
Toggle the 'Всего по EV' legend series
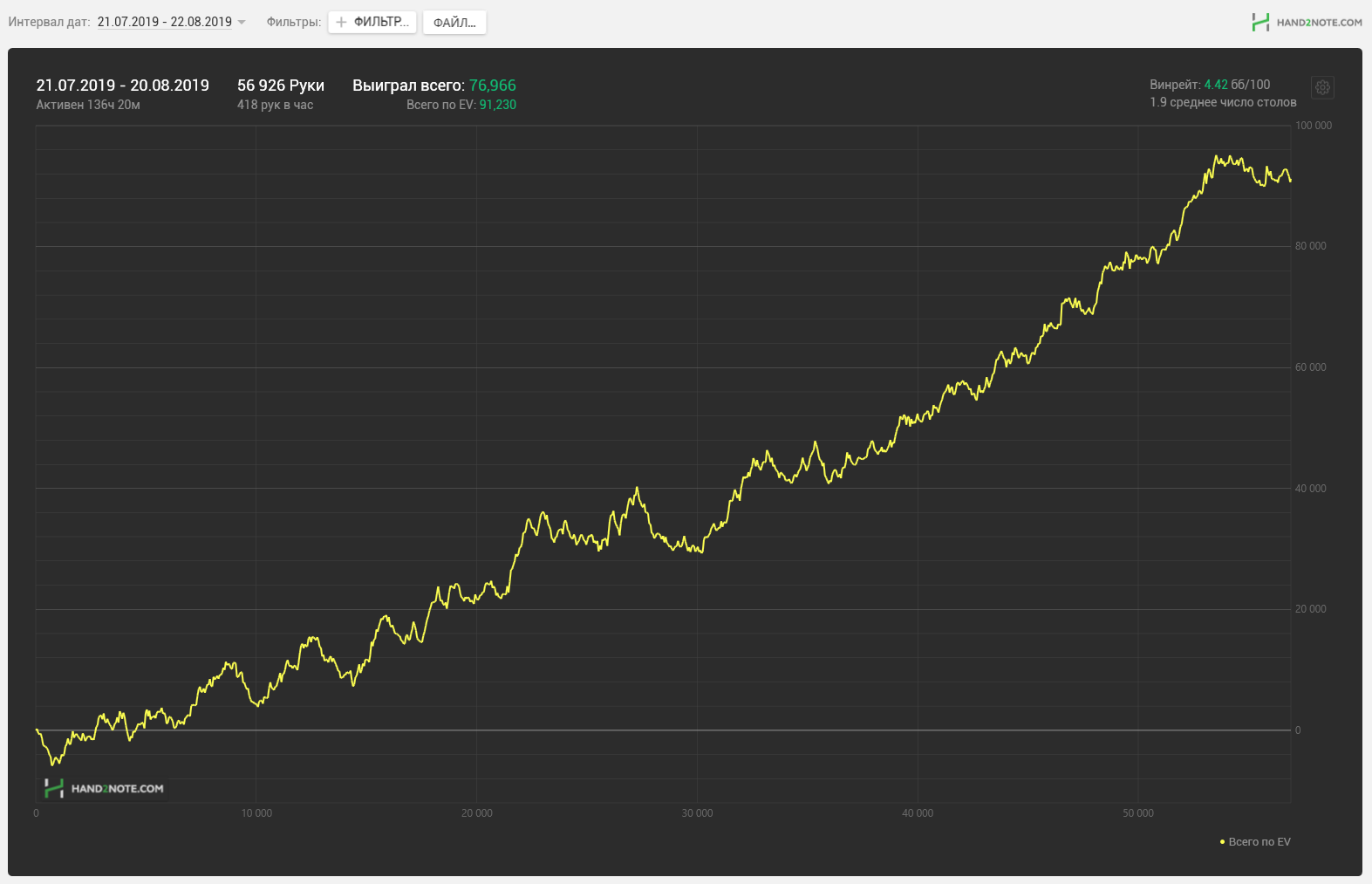(1255, 842)
